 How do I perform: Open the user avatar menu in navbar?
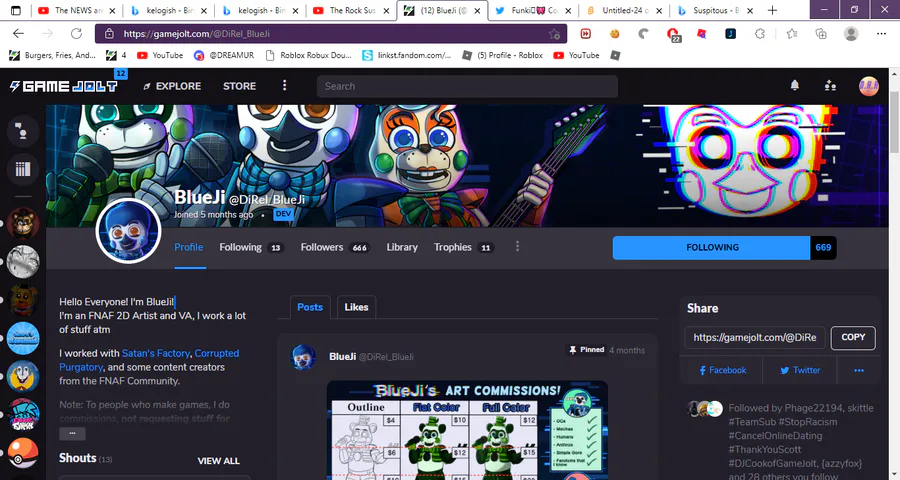(868, 86)
